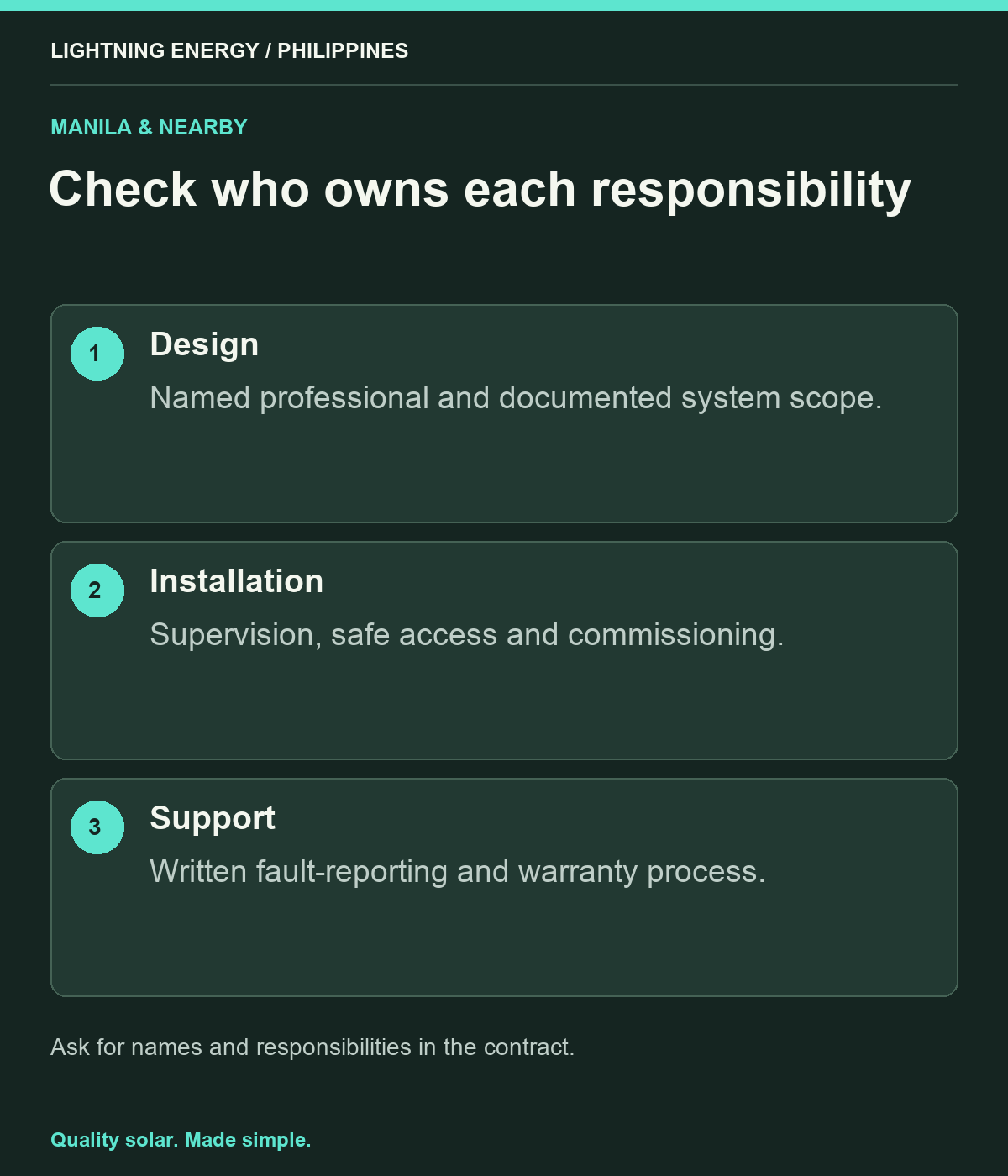This screenshot has width=1008, height=1176.
Task: Select the "Support" card heading
Action: pos(213,819)
